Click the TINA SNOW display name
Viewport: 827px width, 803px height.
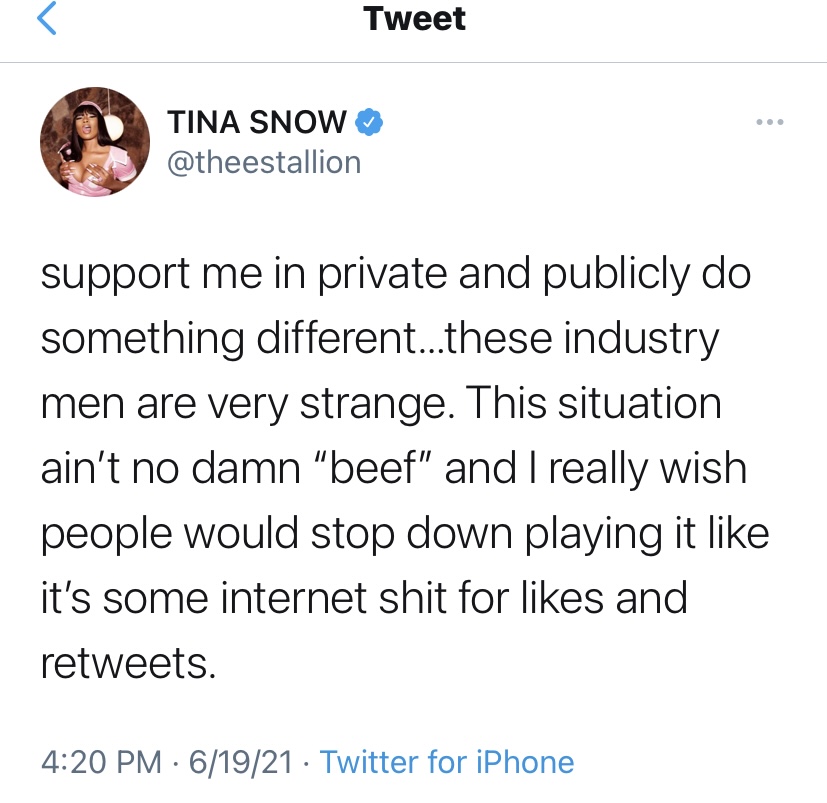[257, 122]
